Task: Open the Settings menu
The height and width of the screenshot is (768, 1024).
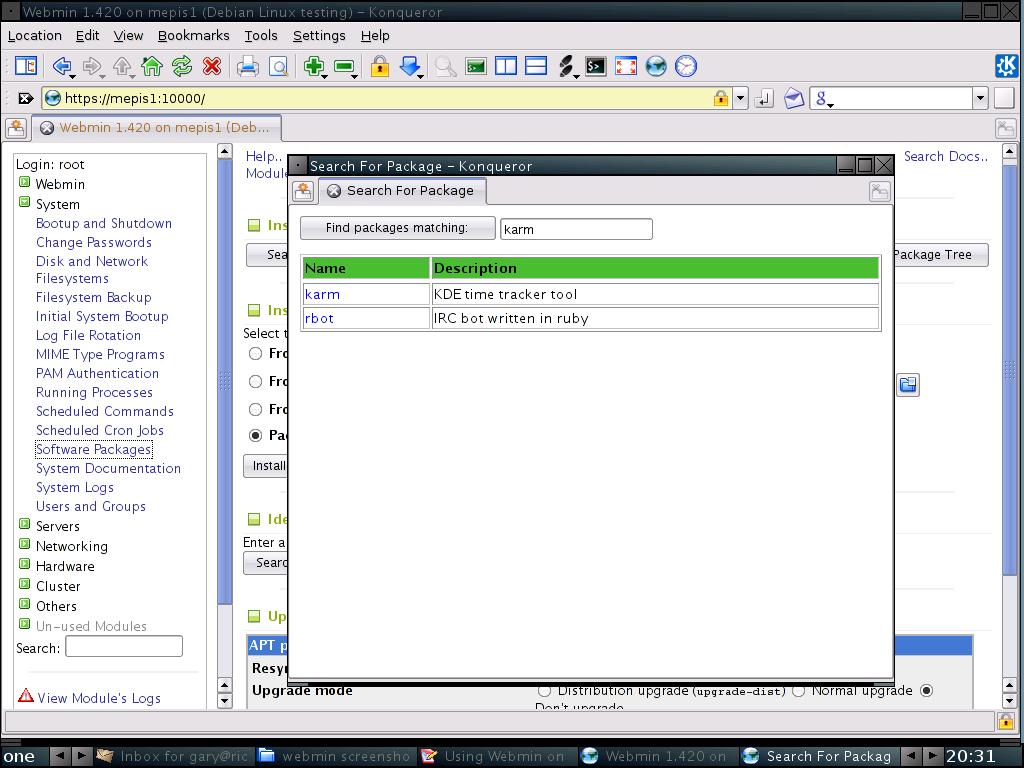Action: 319,36
